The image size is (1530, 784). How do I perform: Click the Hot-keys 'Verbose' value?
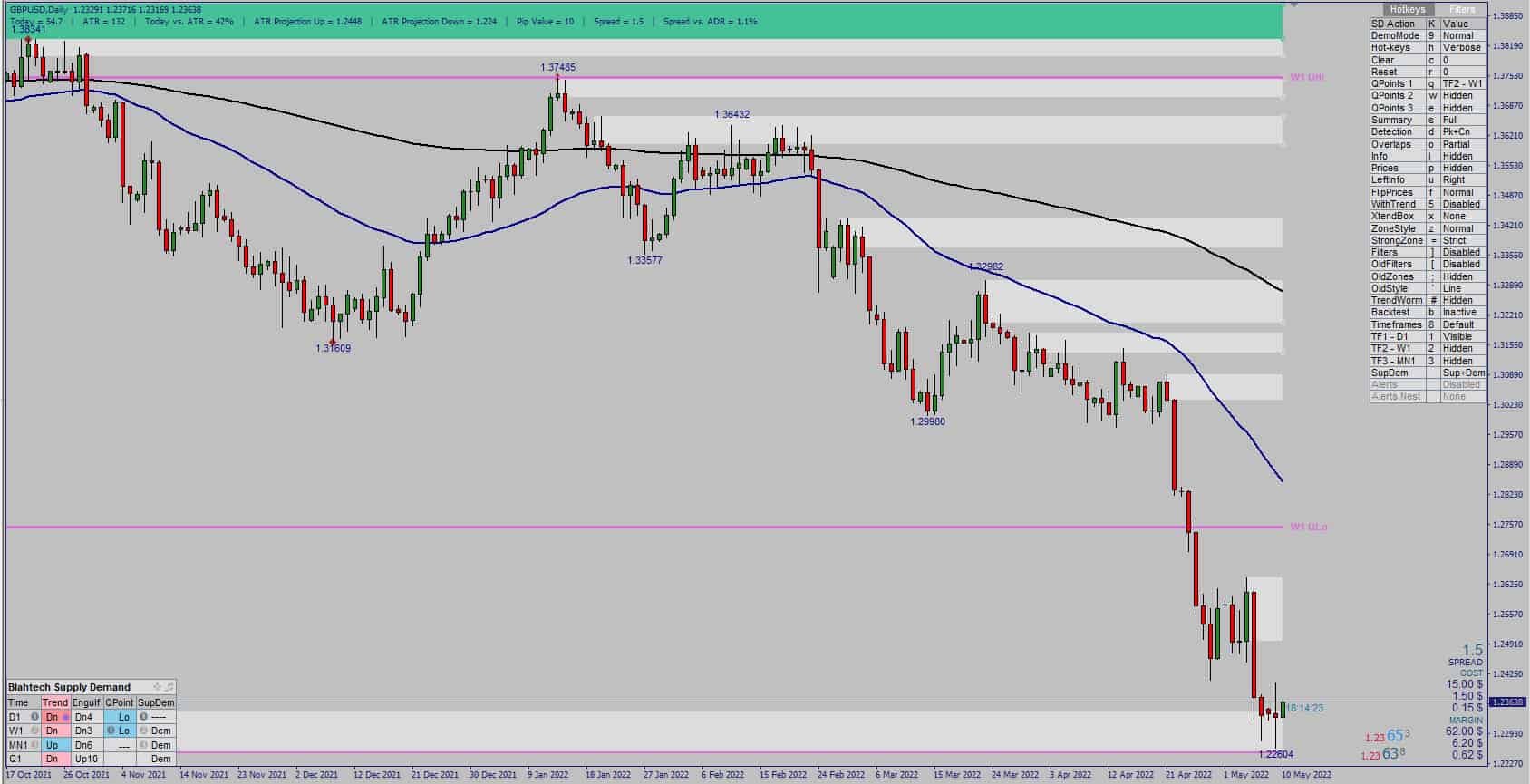pos(1463,47)
